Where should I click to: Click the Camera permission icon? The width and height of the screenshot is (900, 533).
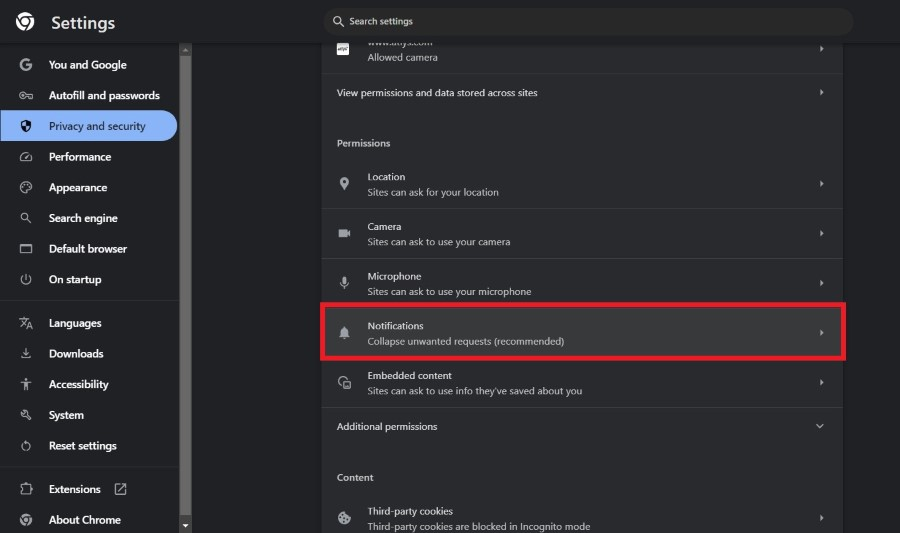[344, 233]
